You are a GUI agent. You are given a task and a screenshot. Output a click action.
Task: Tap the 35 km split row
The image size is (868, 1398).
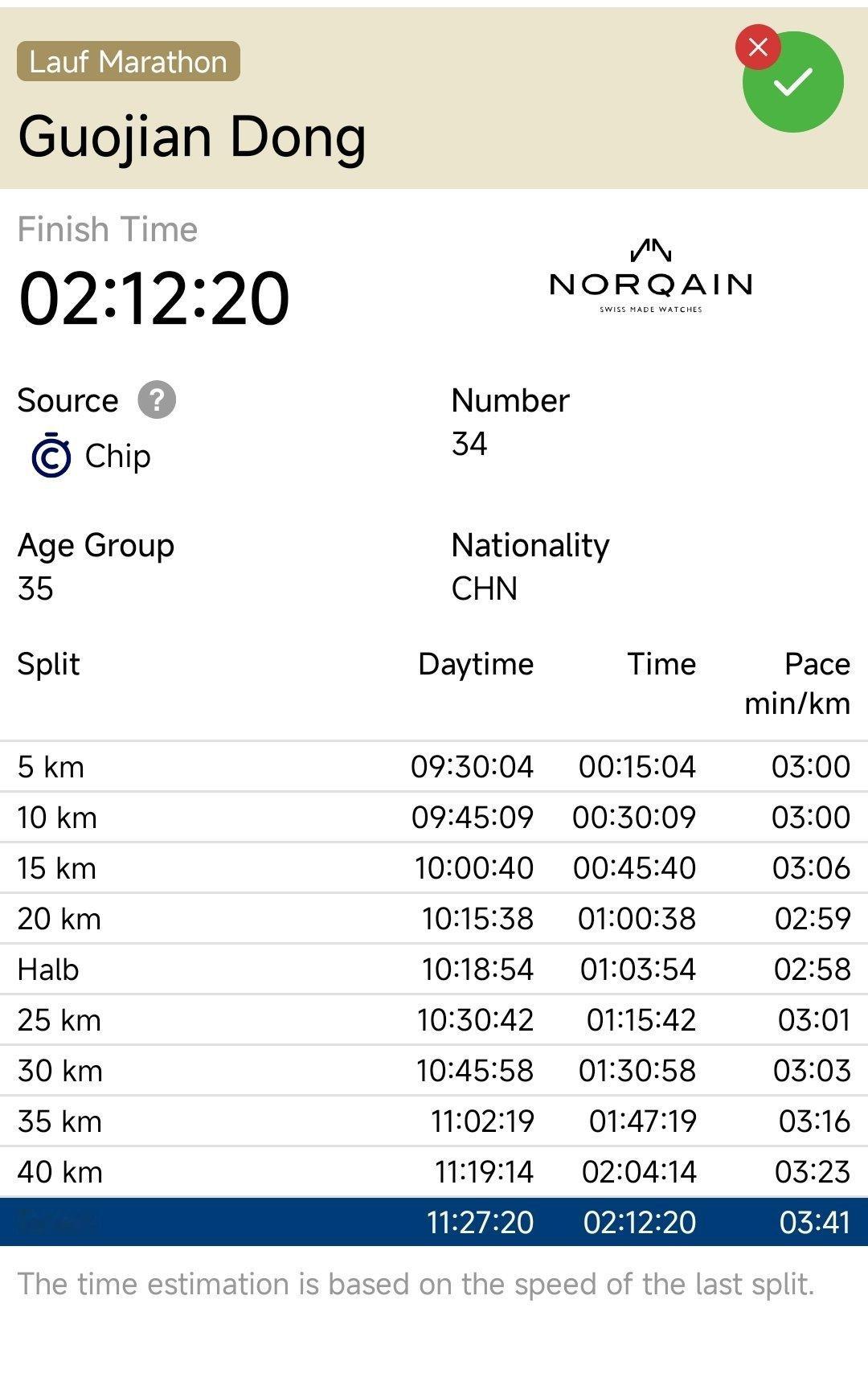(434, 1121)
